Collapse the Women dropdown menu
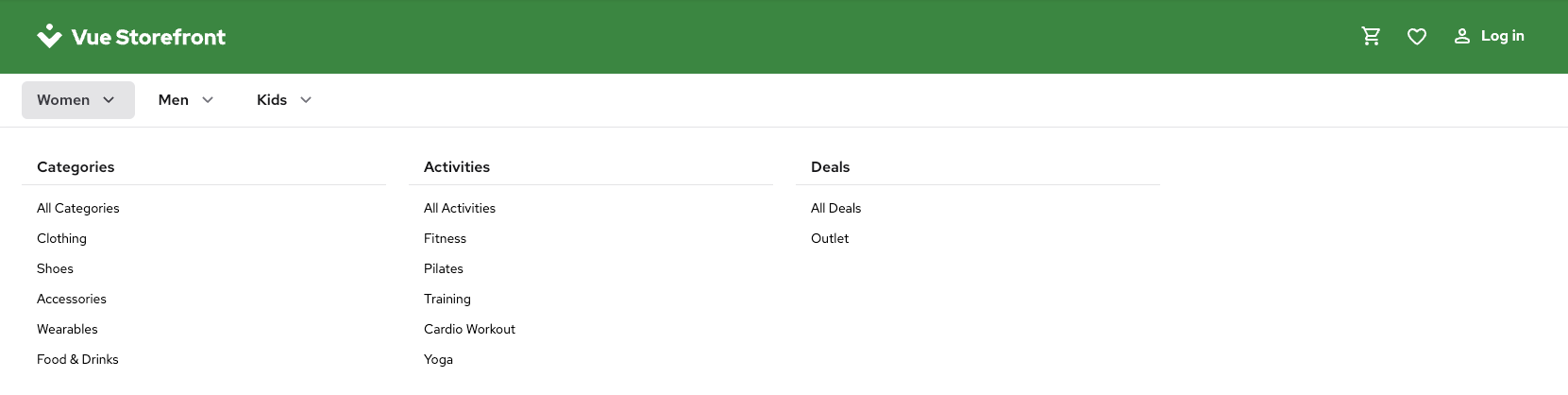 (x=77, y=100)
